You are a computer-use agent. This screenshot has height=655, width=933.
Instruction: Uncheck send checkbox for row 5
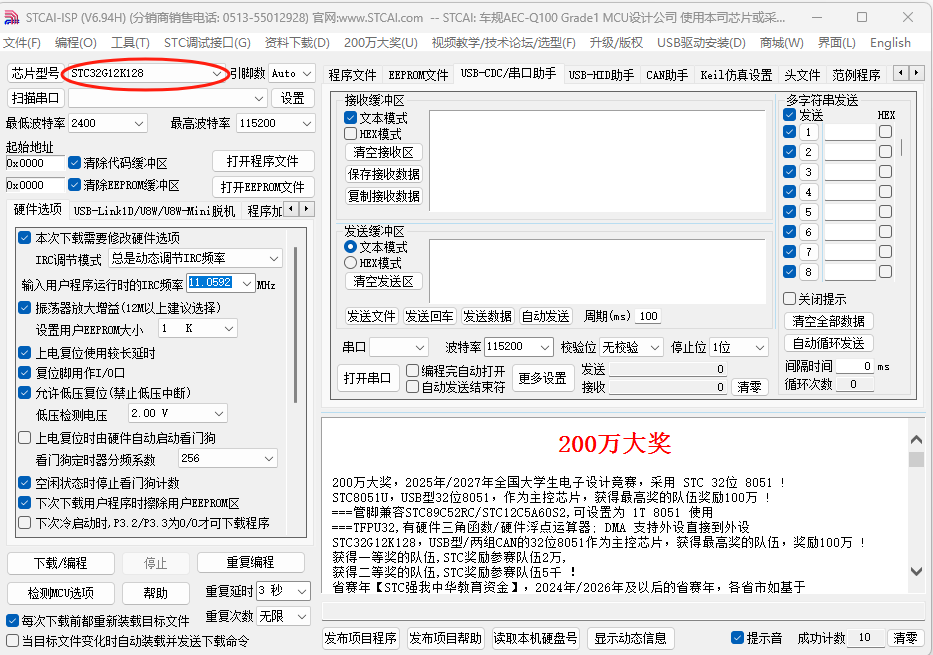pyautogui.click(x=790, y=212)
